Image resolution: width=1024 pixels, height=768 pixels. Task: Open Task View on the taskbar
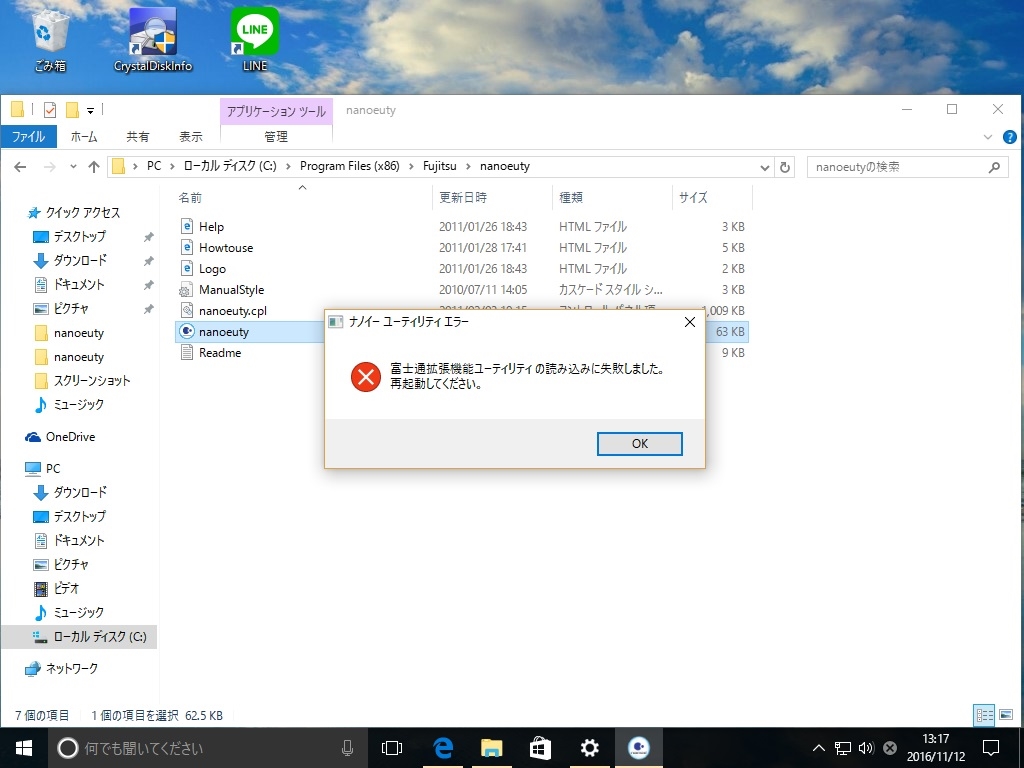click(392, 748)
